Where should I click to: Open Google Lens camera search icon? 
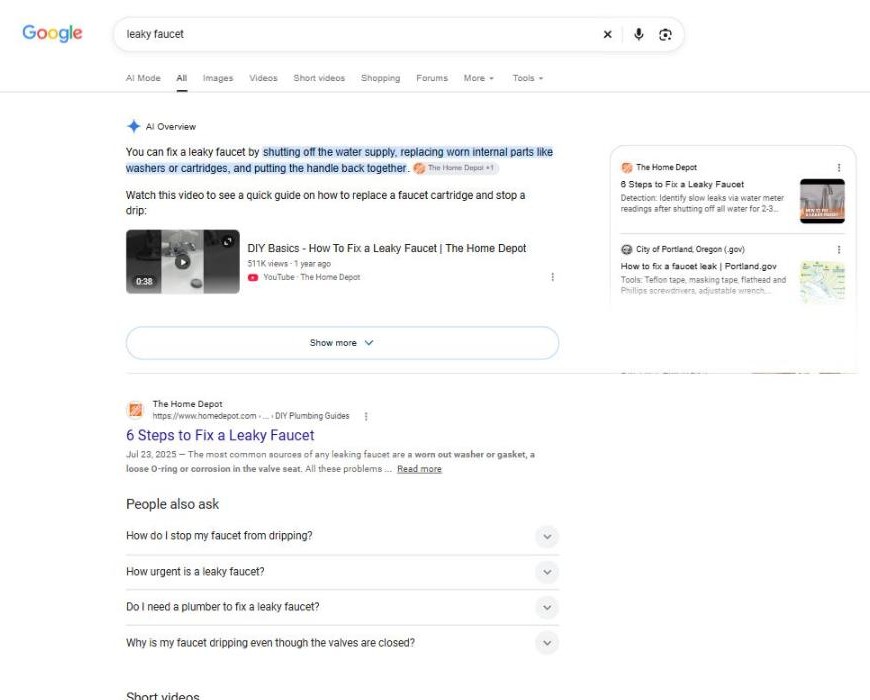coord(665,34)
